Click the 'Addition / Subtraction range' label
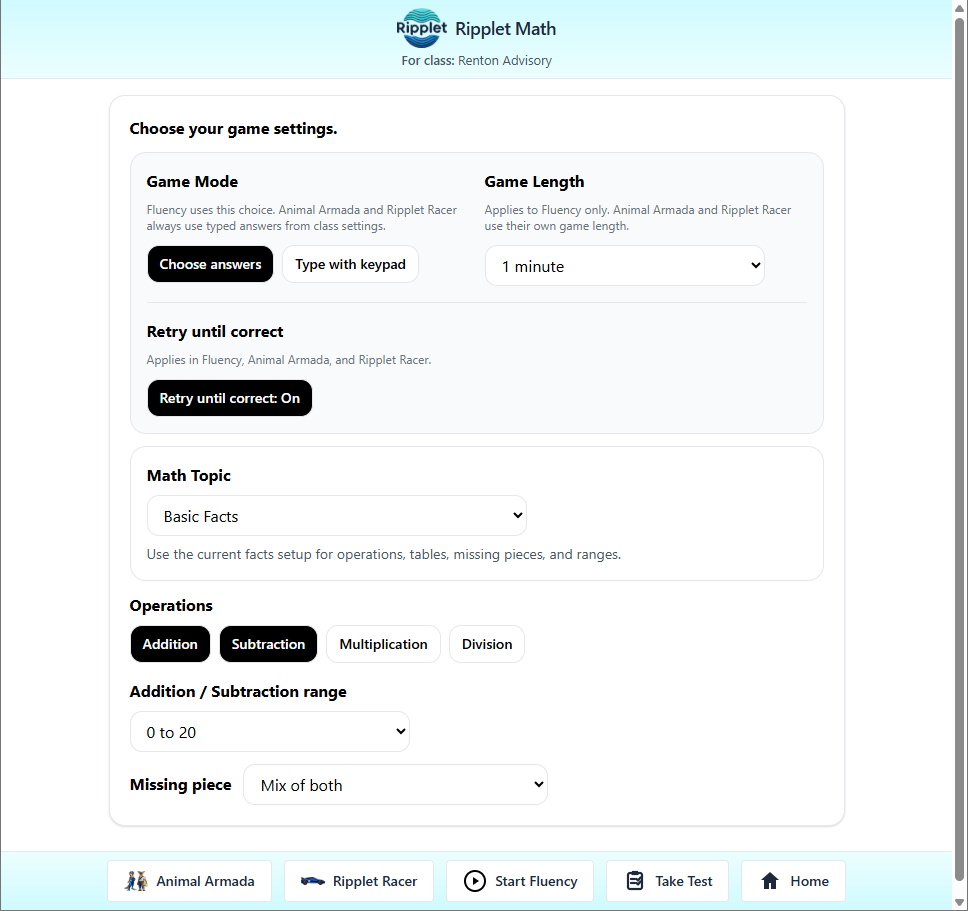The image size is (968, 911). tap(238, 692)
